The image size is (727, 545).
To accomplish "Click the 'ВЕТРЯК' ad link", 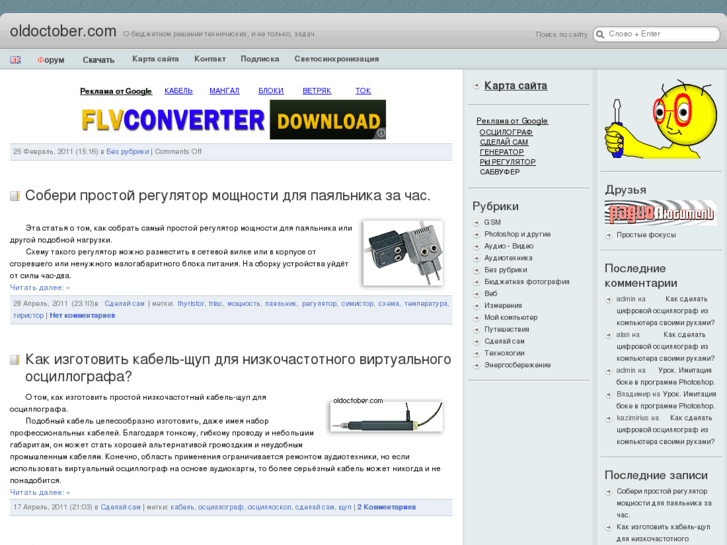I will pyautogui.click(x=317, y=91).
